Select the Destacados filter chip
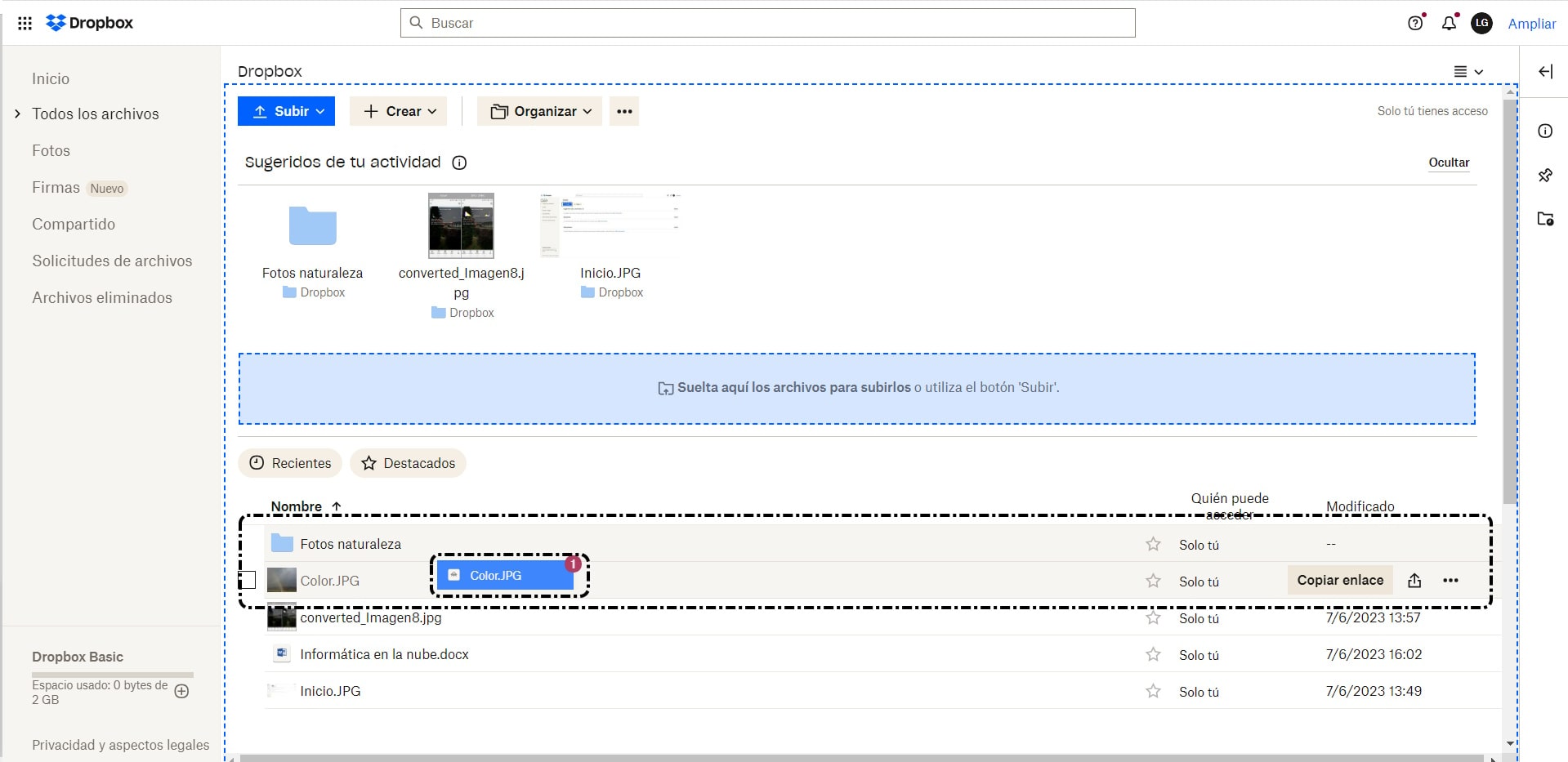 click(x=408, y=463)
